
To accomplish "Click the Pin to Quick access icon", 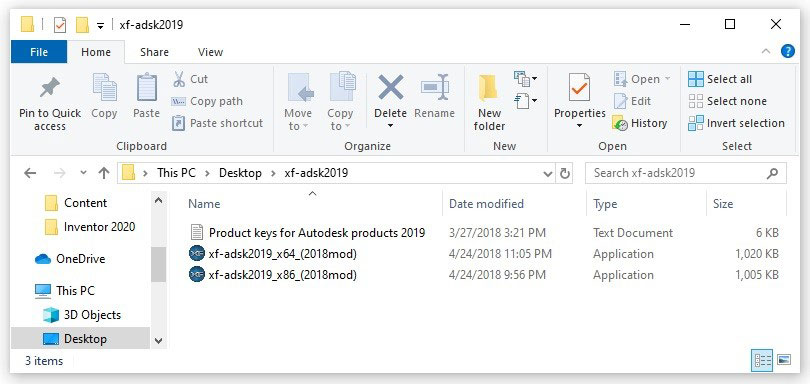I will point(50,88).
